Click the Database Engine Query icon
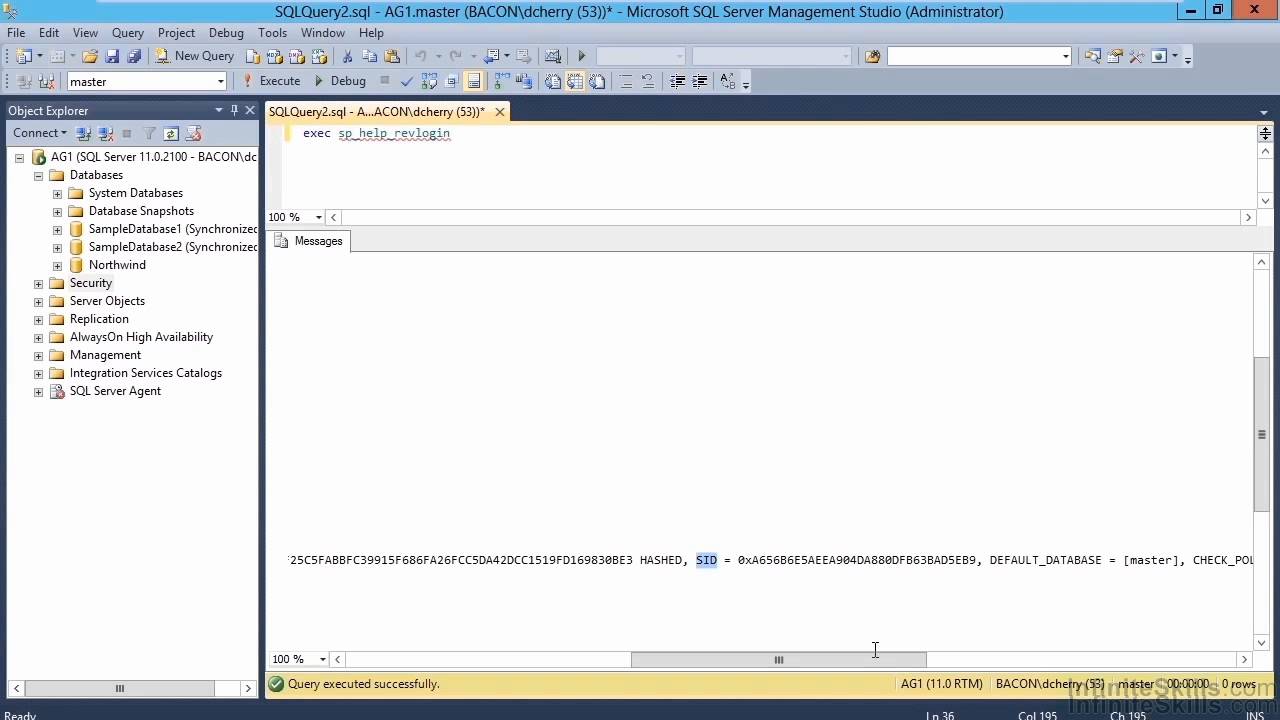 [x=254, y=56]
